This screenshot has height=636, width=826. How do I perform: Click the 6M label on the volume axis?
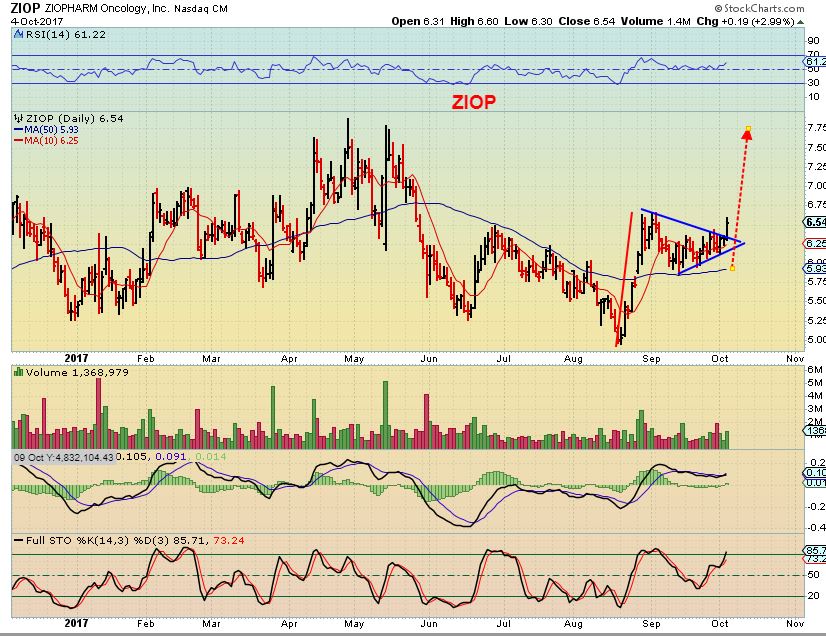815,370
